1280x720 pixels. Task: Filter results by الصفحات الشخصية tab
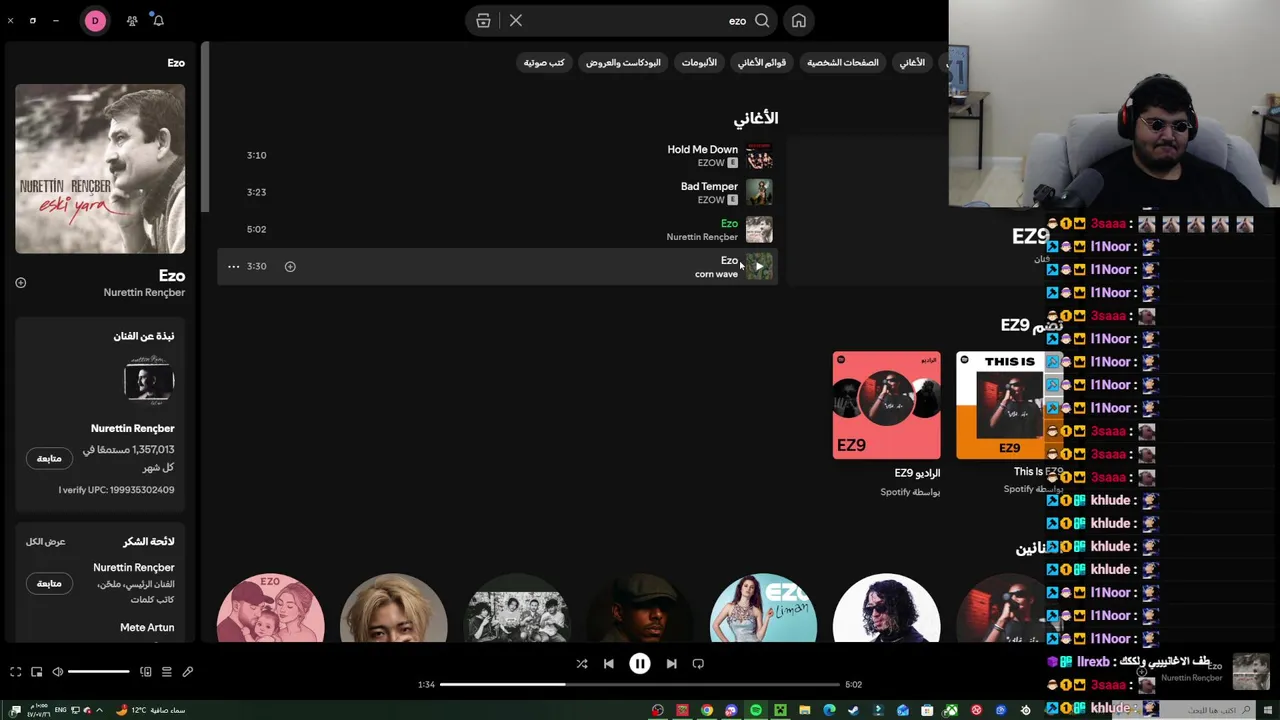(x=843, y=62)
